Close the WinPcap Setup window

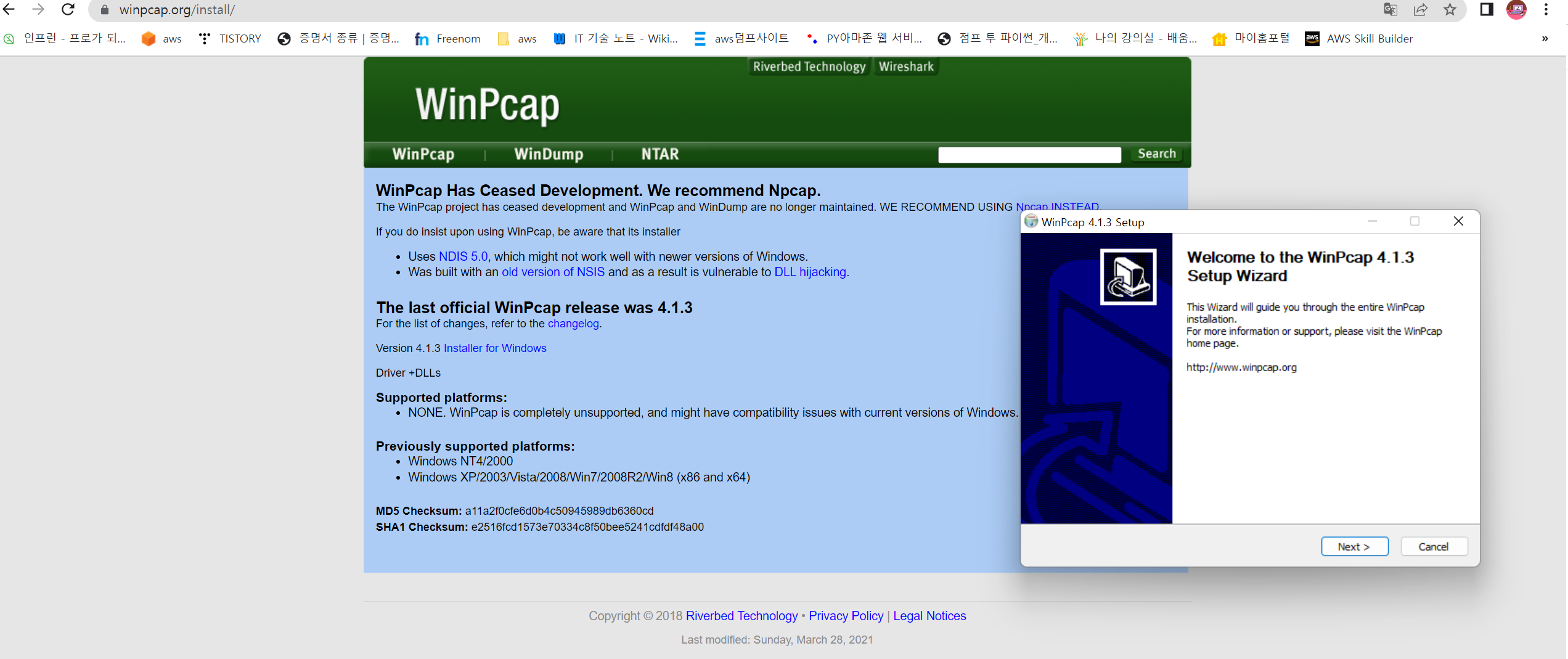1458,221
